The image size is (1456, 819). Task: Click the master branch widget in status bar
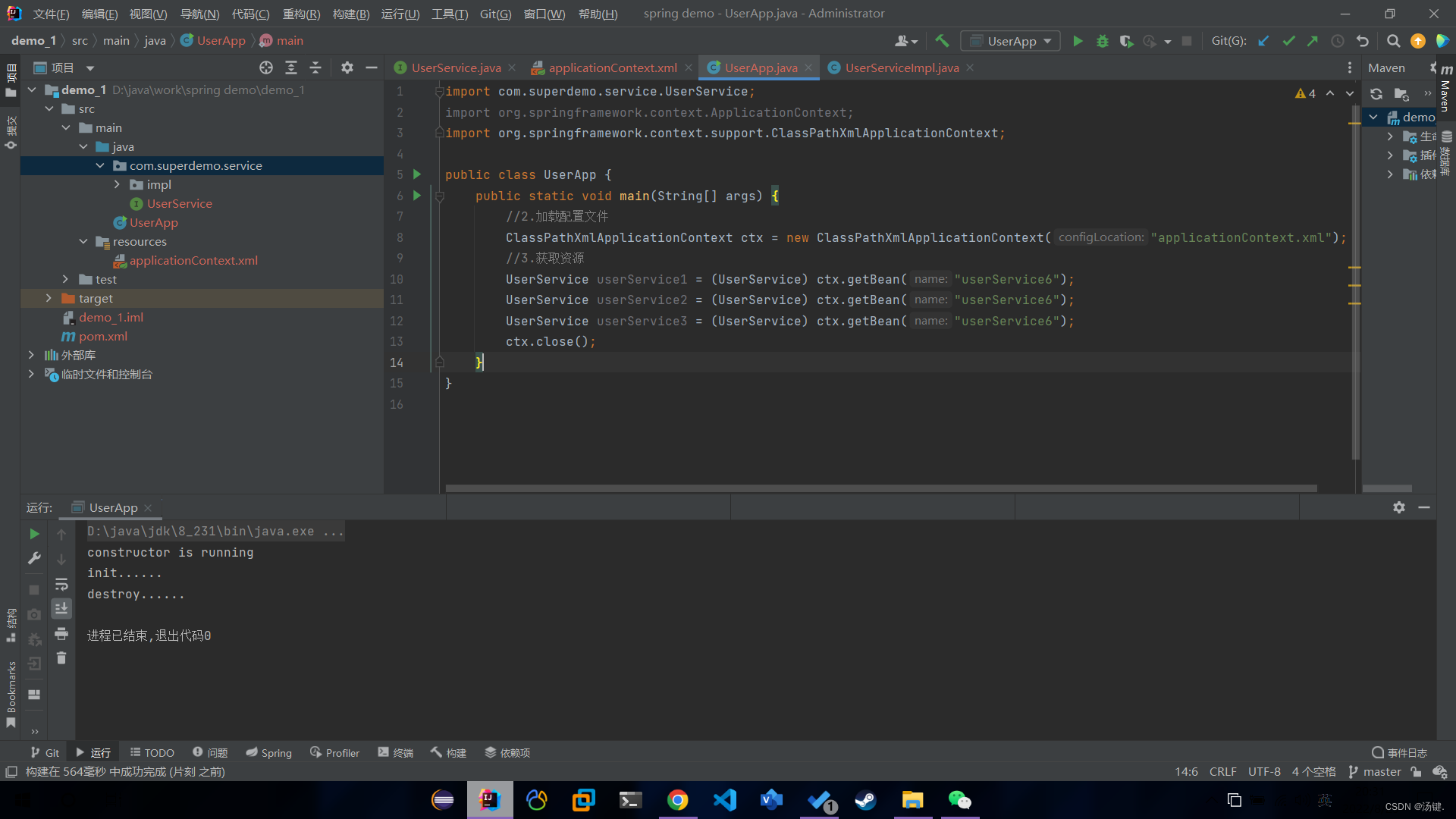[x=1375, y=772]
